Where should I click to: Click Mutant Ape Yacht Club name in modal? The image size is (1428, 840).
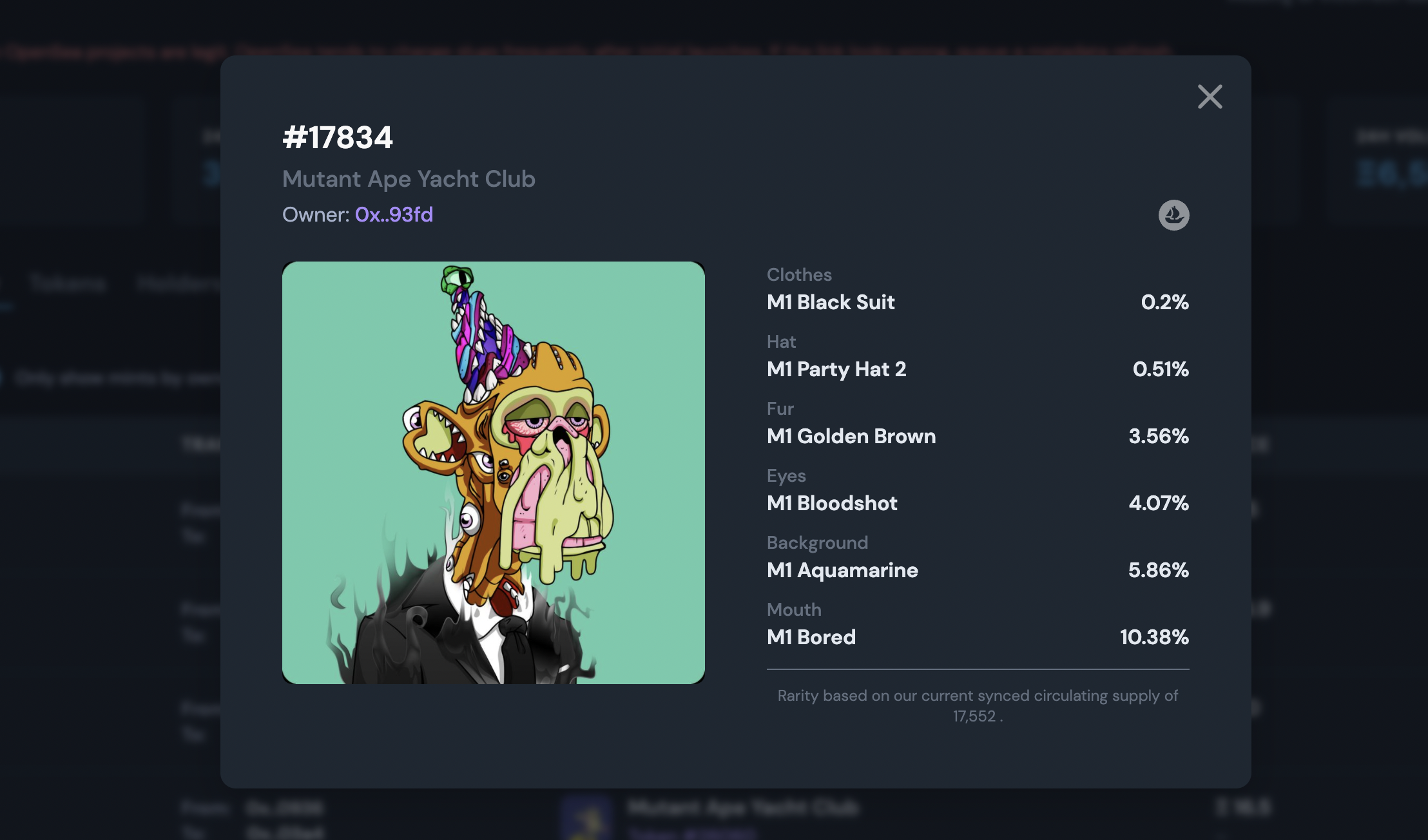pos(409,178)
